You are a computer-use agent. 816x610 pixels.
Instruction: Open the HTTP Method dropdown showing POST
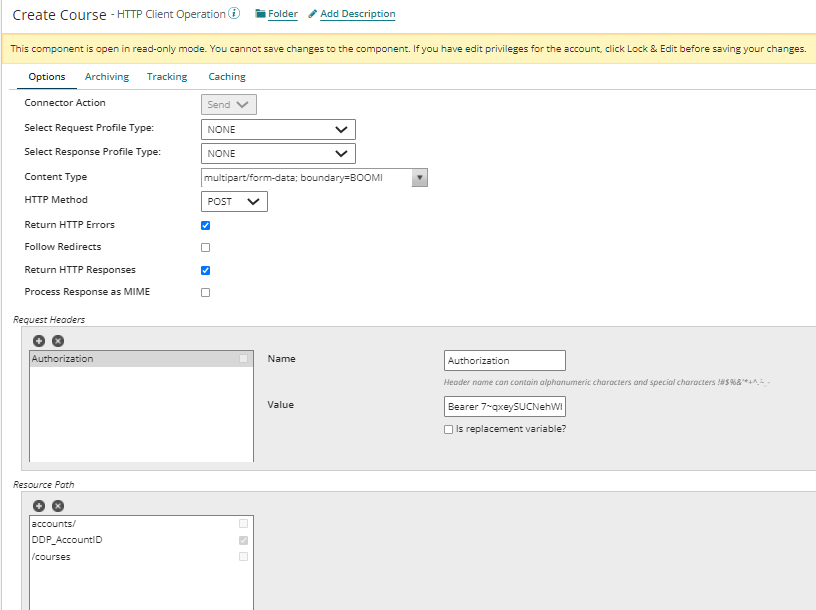[233, 201]
